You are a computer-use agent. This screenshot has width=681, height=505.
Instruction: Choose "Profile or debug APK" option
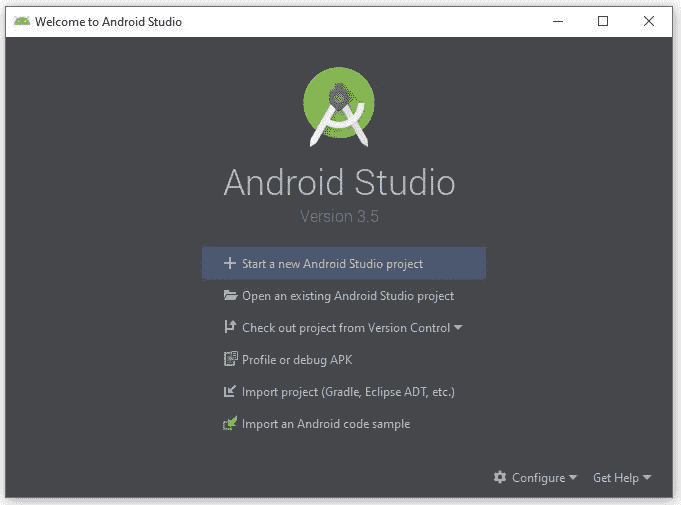(x=297, y=360)
